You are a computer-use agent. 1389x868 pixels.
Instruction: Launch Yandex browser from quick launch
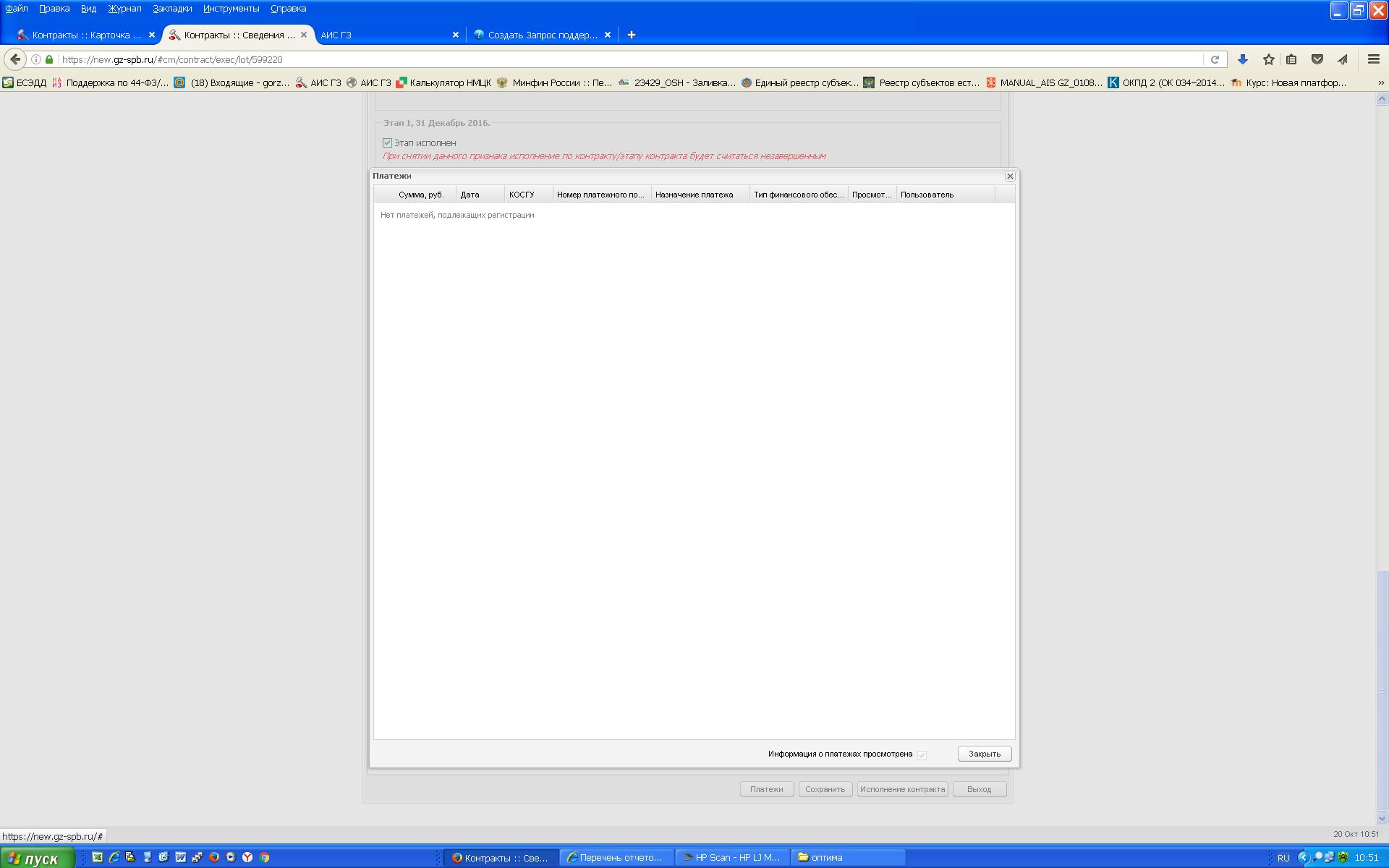coord(247,857)
